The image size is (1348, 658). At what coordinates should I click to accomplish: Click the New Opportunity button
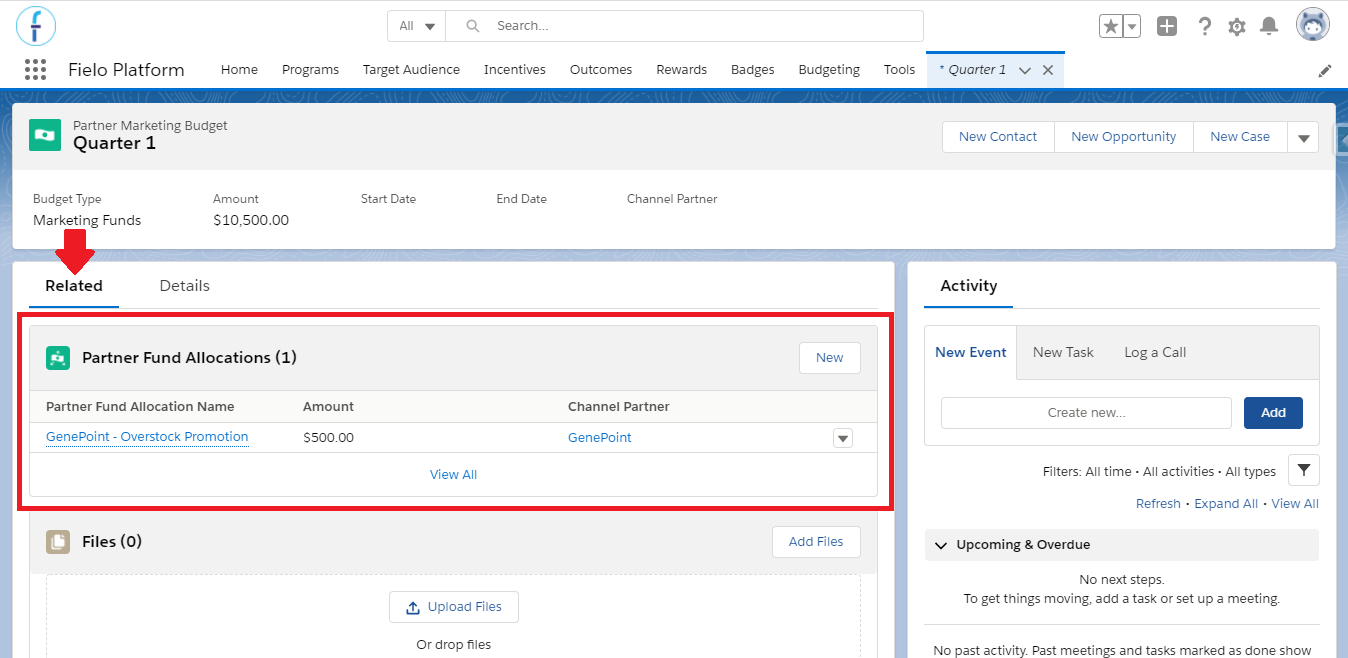(x=1124, y=137)
